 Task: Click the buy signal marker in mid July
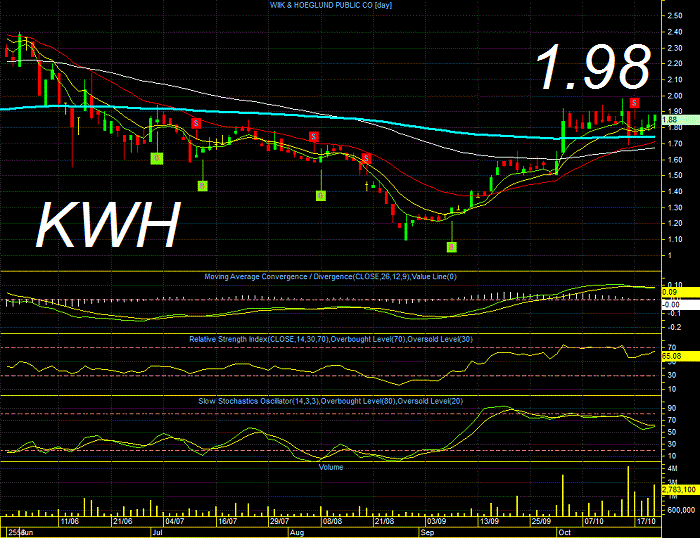[203, 186]
